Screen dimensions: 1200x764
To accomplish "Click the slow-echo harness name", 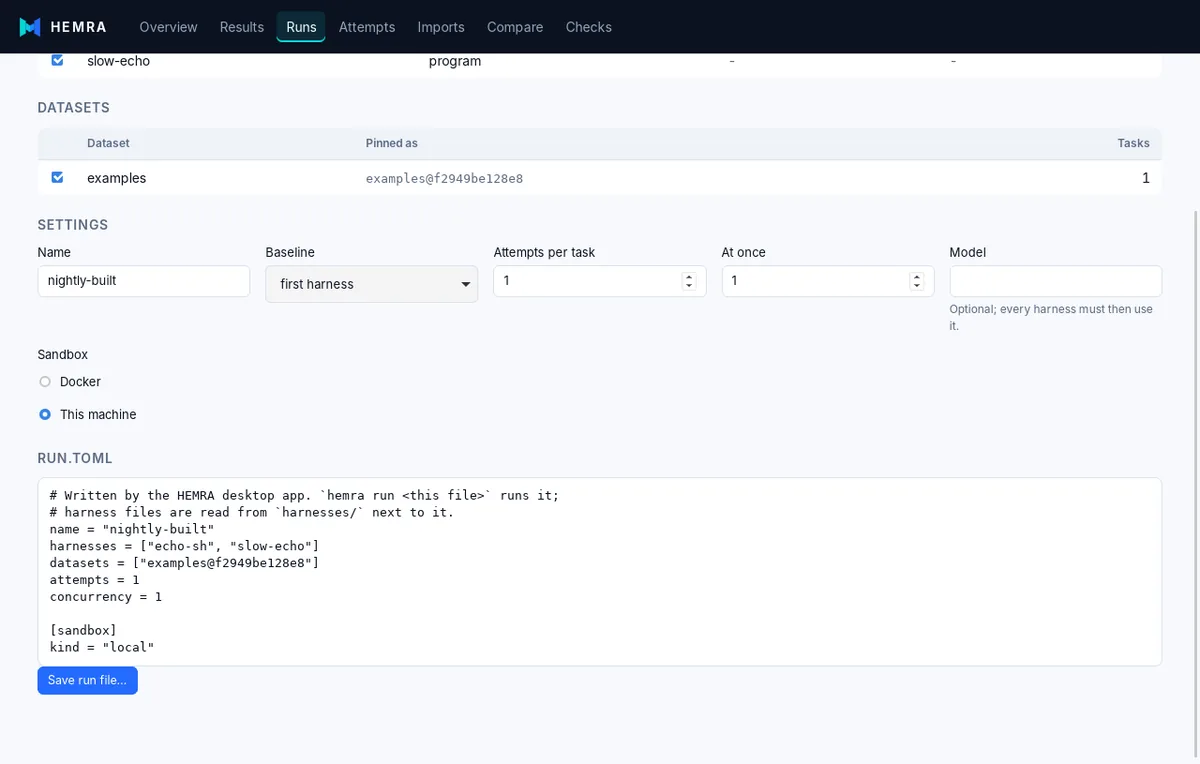I will (x=119, y=61).
